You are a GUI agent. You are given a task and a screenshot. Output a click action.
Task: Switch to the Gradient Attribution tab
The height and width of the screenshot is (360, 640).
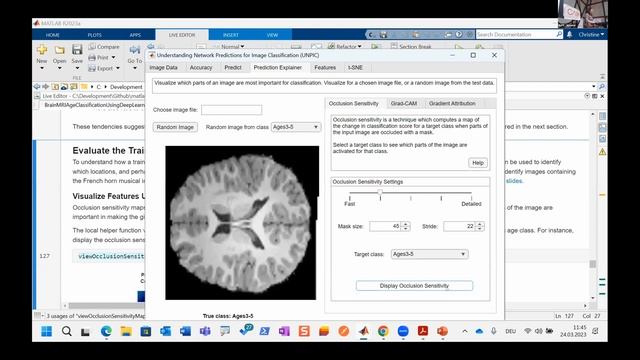(x=452, y=103)
